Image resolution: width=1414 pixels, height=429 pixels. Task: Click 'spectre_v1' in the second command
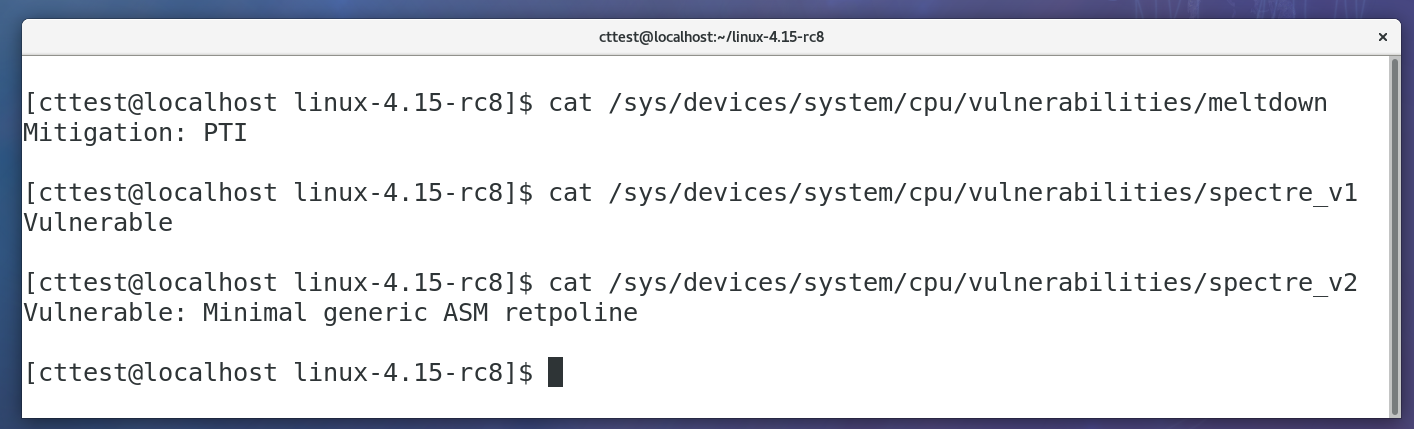coord(1281,192)
